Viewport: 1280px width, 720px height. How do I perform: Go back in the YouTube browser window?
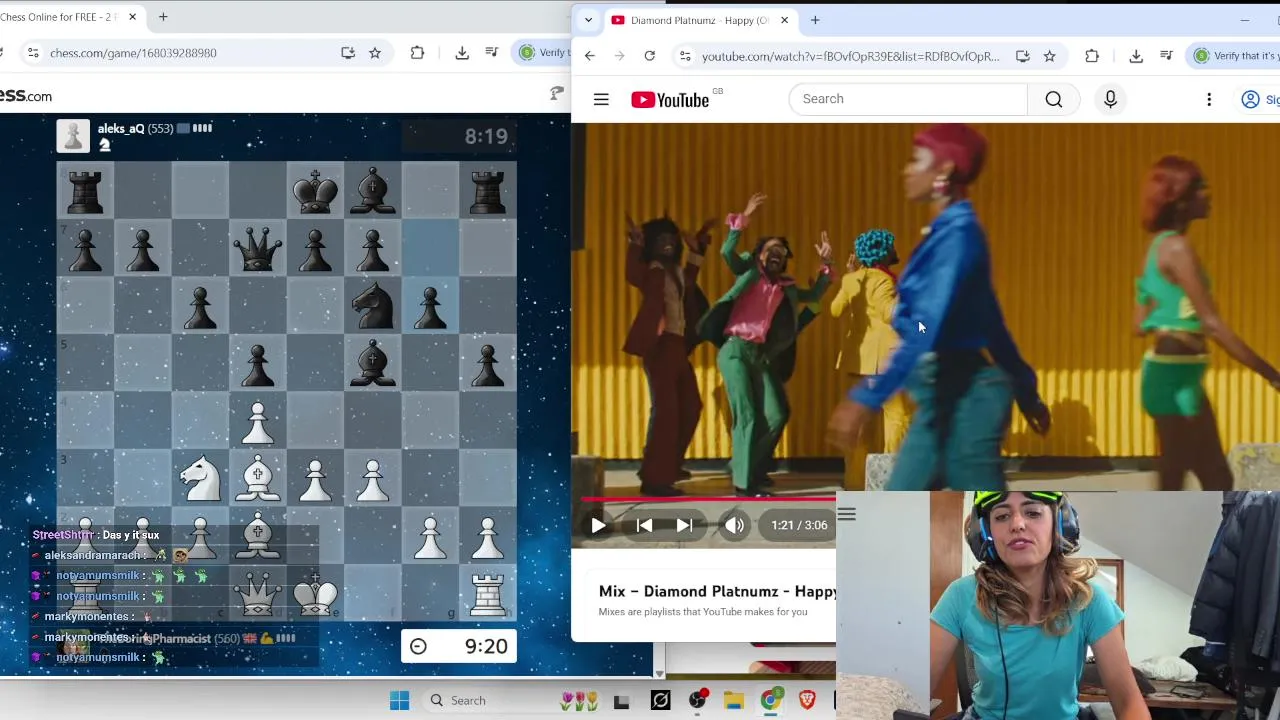click(589, 56)
